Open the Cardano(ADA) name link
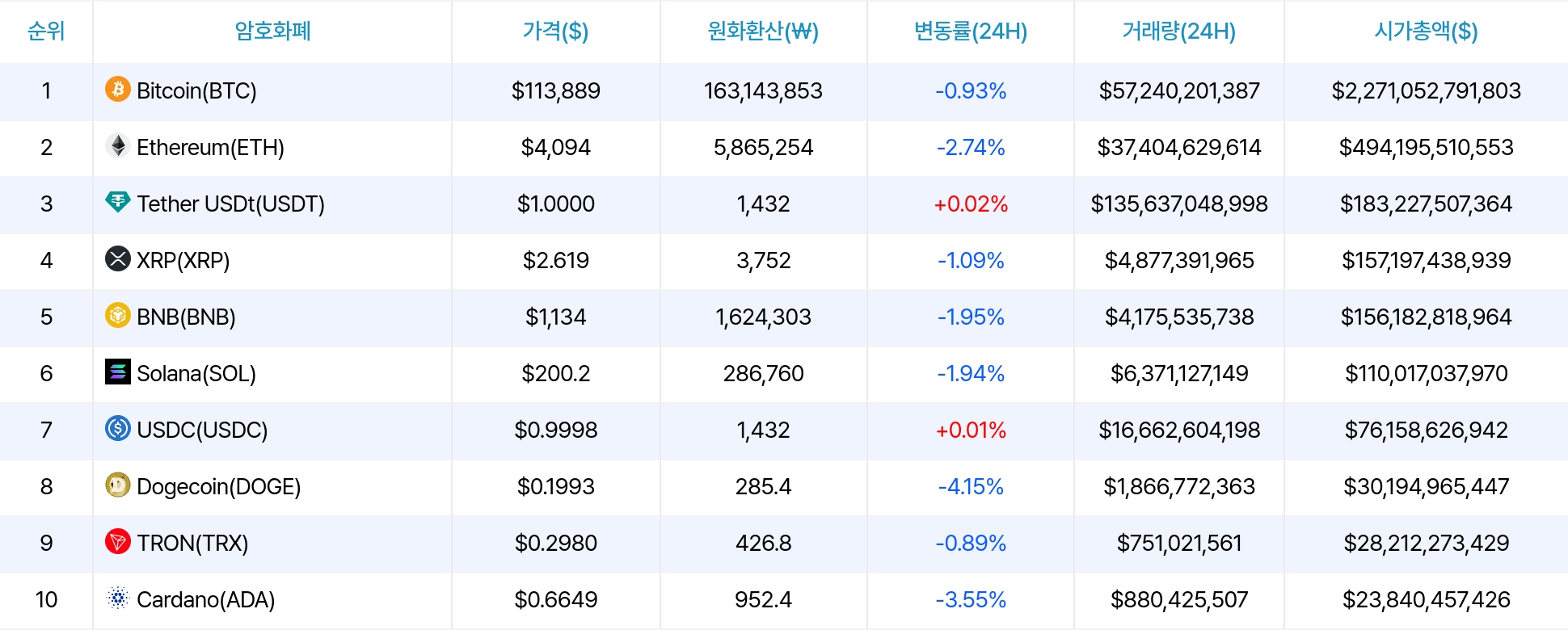 coord(206,599)
